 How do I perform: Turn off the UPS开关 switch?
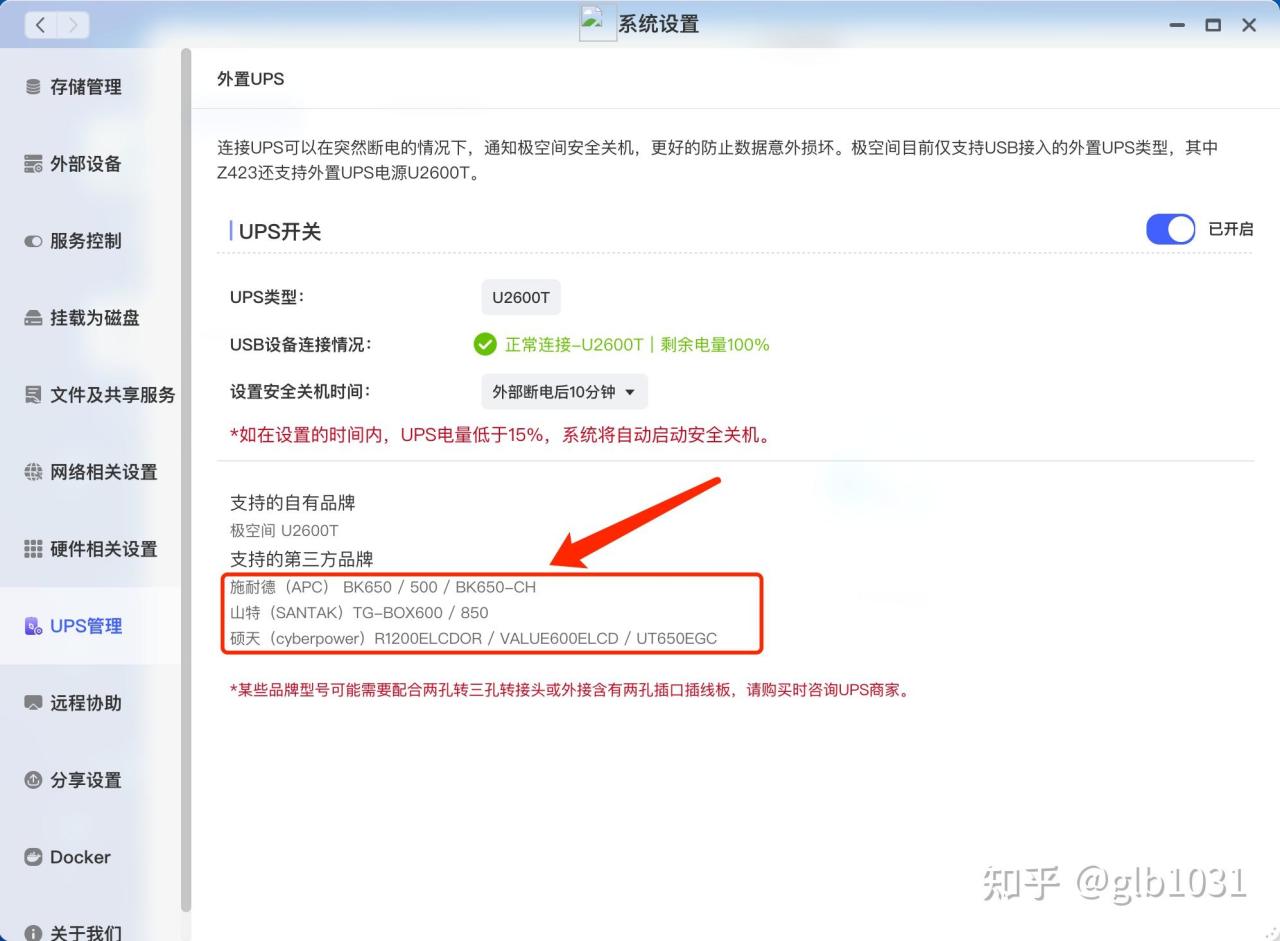tap(1170, 229)
